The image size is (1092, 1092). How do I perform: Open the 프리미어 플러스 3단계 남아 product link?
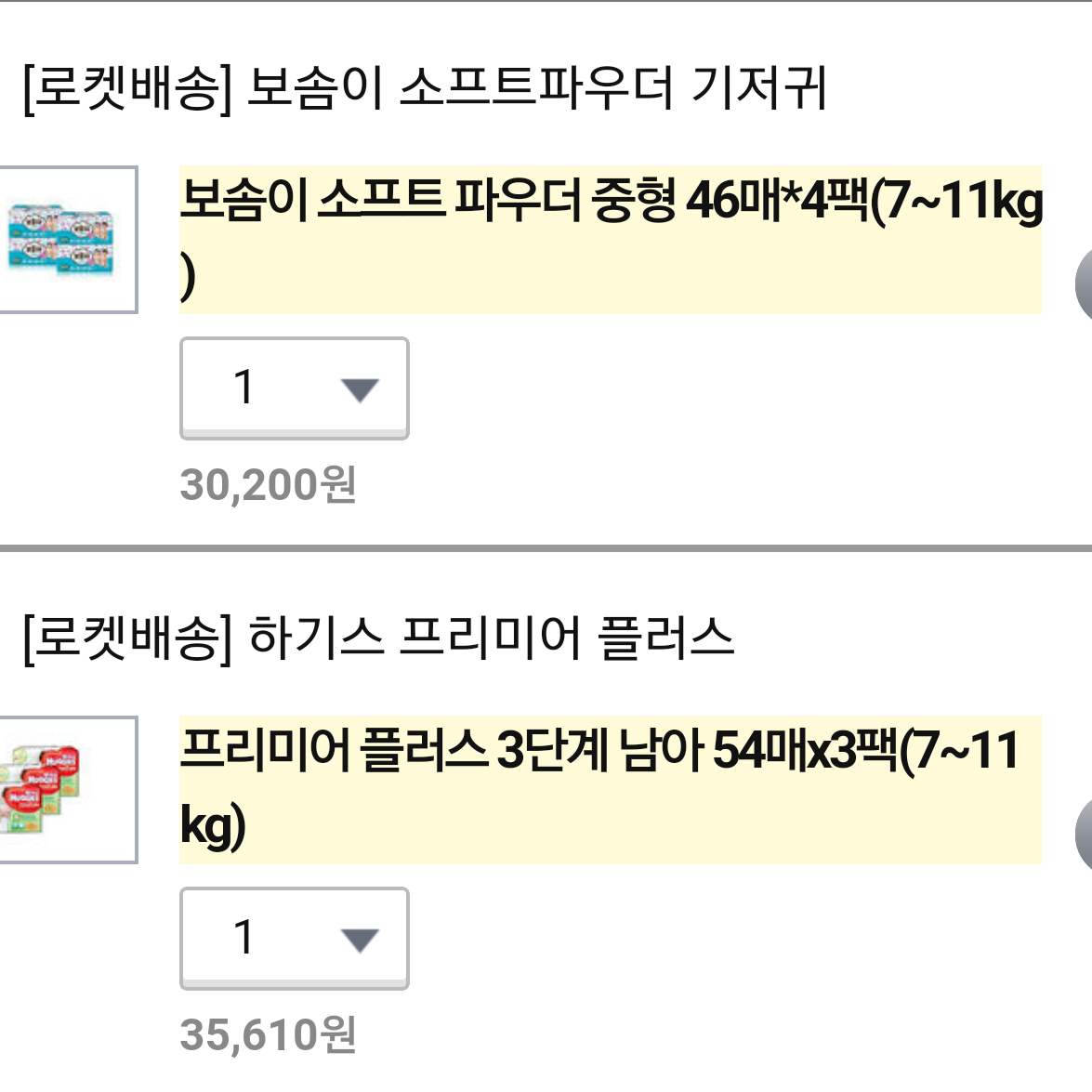pos(611,789)
